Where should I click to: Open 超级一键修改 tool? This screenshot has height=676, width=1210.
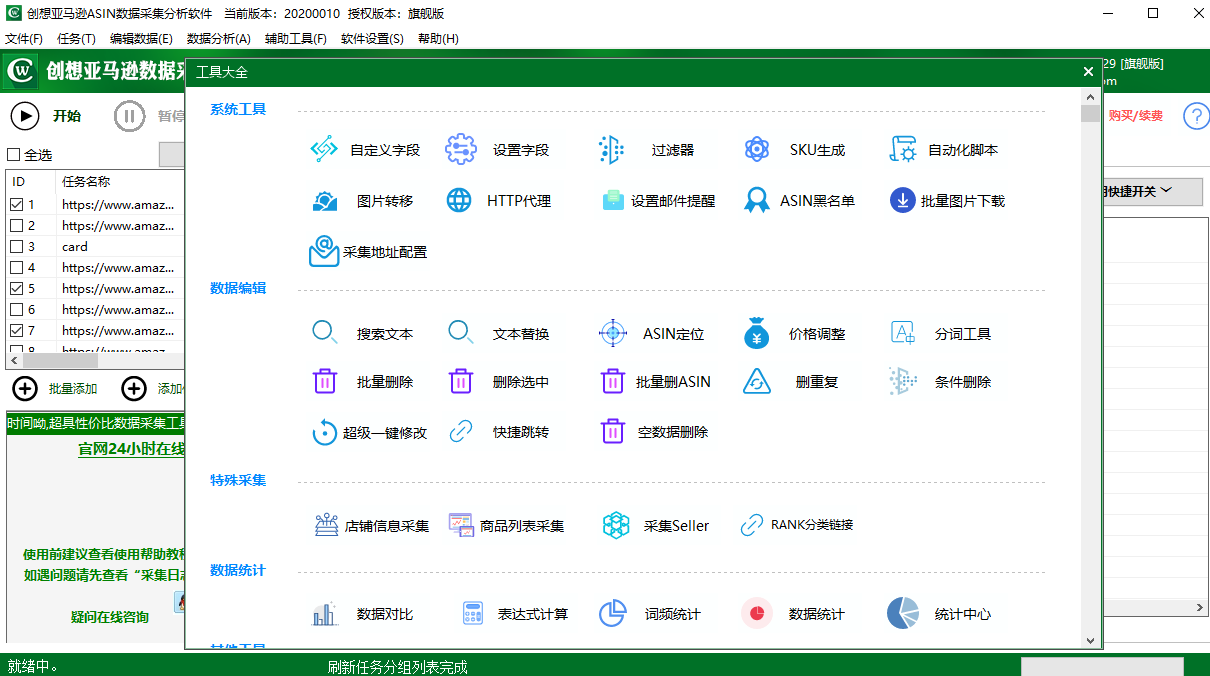coord(369,433)
